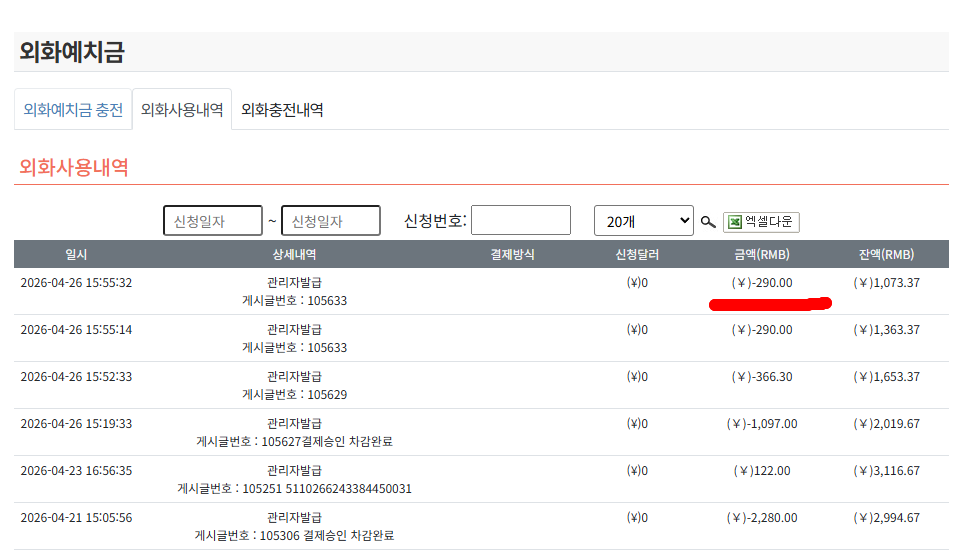Open the 외화충전내역 tab

click(282, 110)
